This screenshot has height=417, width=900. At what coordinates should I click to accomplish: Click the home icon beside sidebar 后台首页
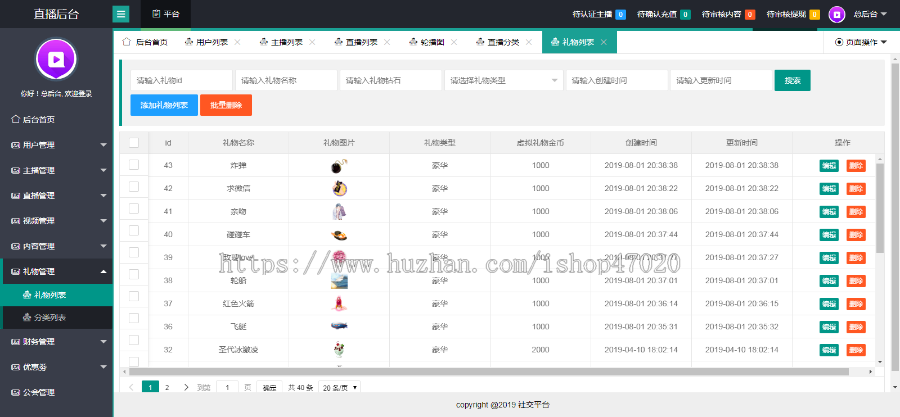click(15, 119)
